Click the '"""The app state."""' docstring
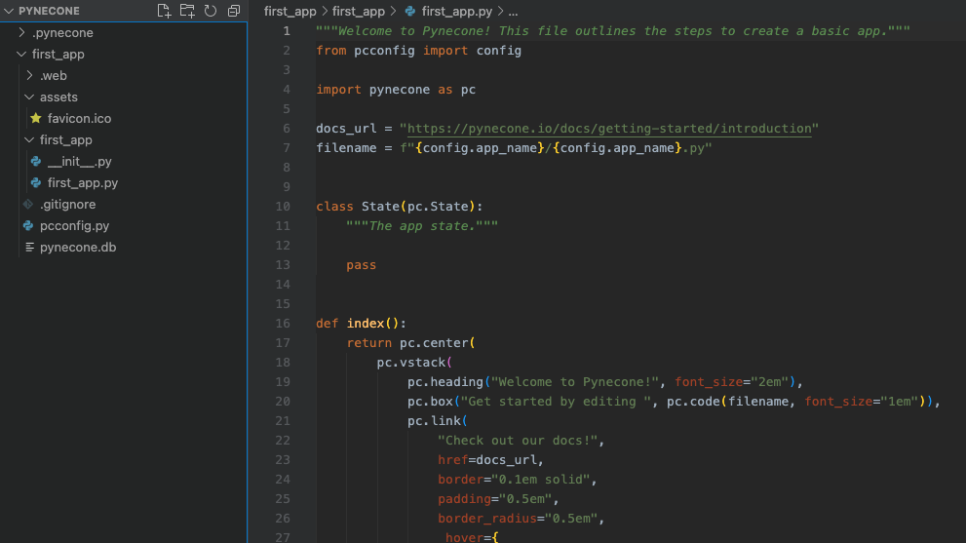Screen dimensions: 966x543 (421, 226)
